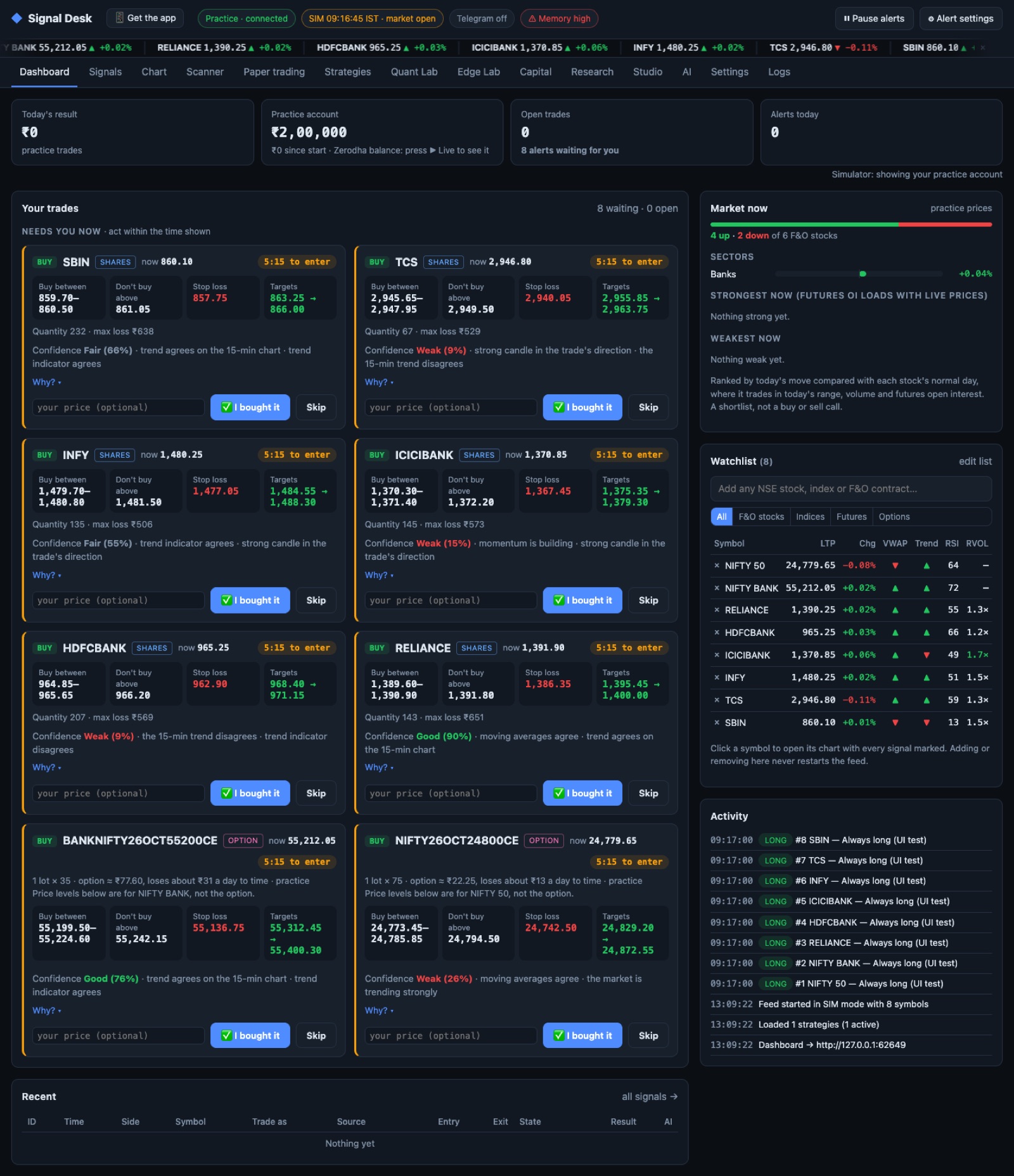This screenshot has width=1014, height=1176.
Task: Click Get the app button
Action: tap(145, 18)
